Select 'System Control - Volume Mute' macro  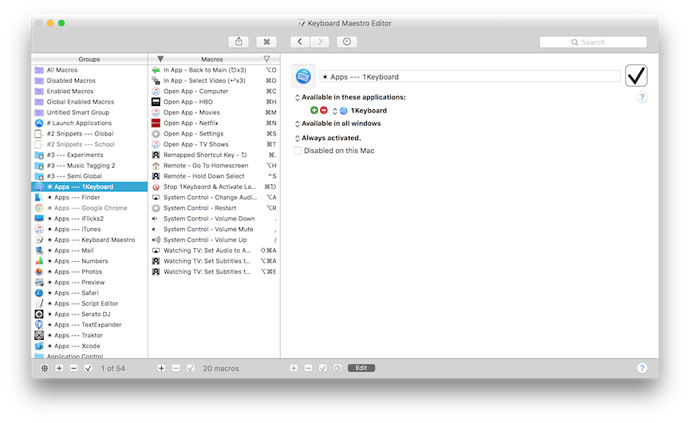[214, 229]
